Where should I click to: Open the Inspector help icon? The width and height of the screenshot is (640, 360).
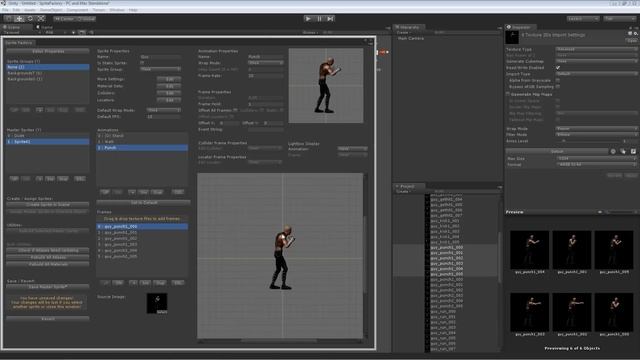point(630,33)
